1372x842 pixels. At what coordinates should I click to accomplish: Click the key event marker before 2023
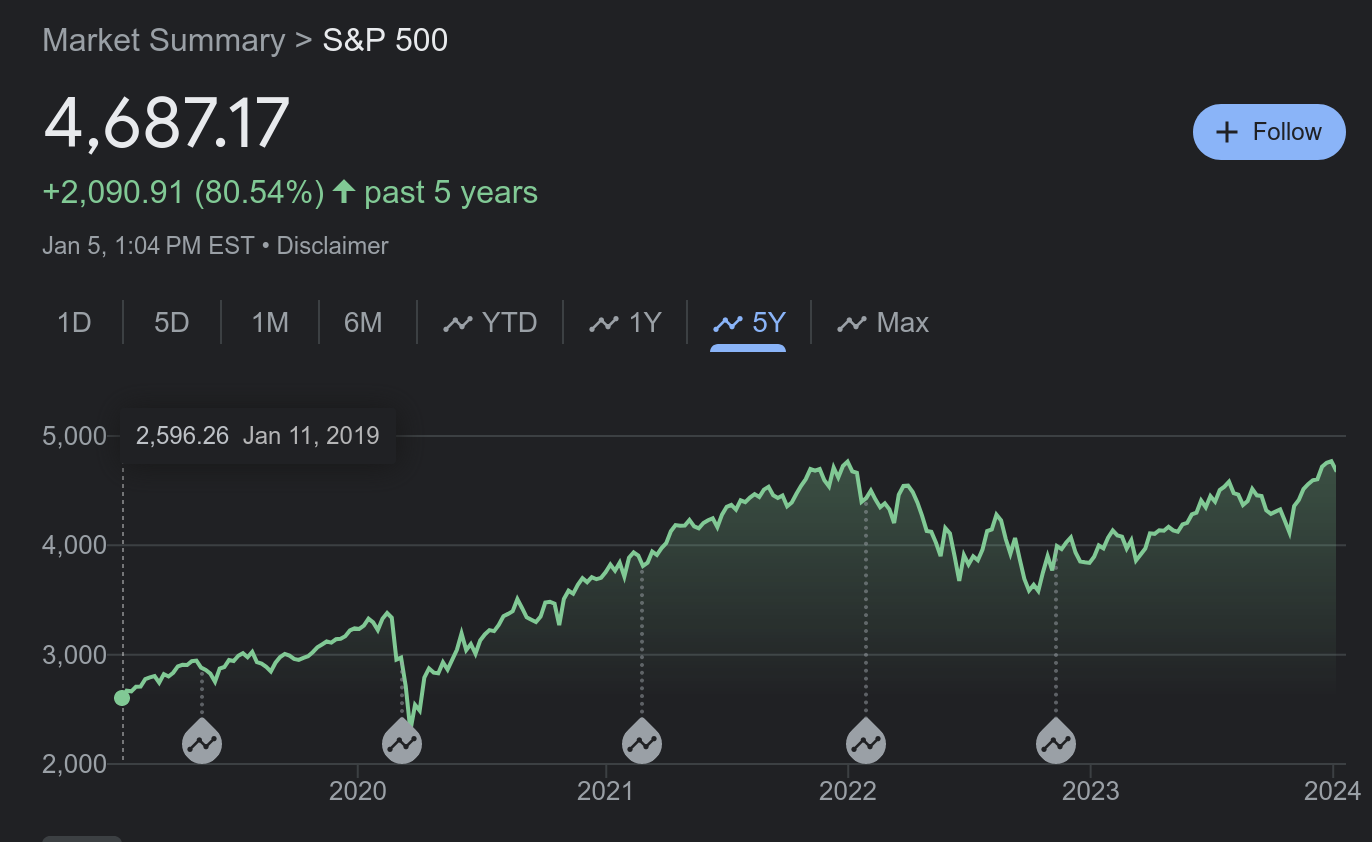click(x=1055, y=743)
